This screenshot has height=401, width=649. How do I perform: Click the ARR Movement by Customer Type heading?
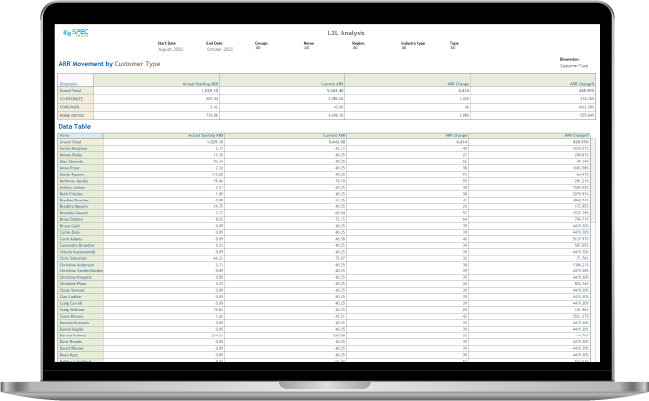coord(109,64)
